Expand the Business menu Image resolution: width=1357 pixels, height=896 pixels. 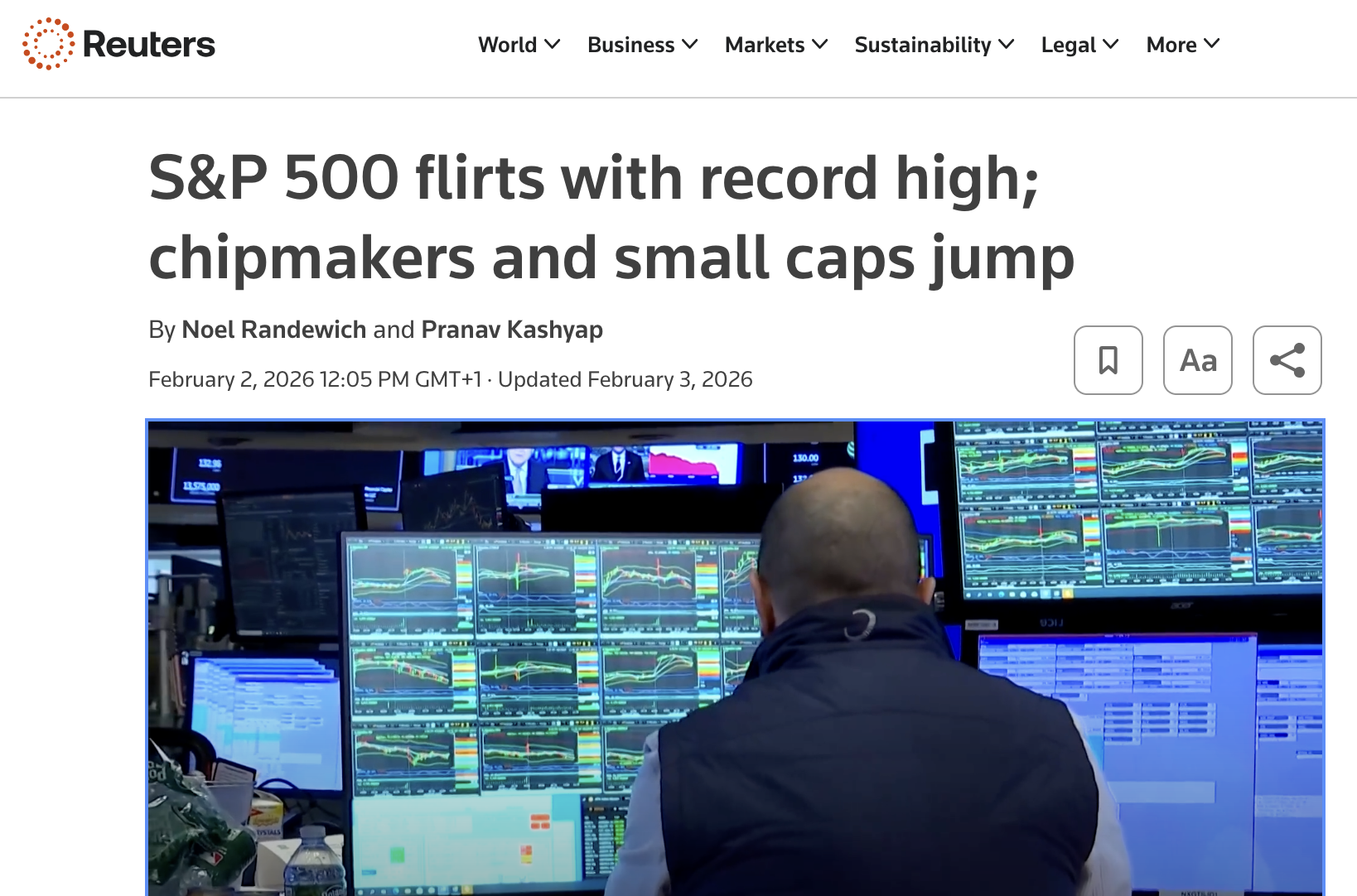(x=643, y=45)
